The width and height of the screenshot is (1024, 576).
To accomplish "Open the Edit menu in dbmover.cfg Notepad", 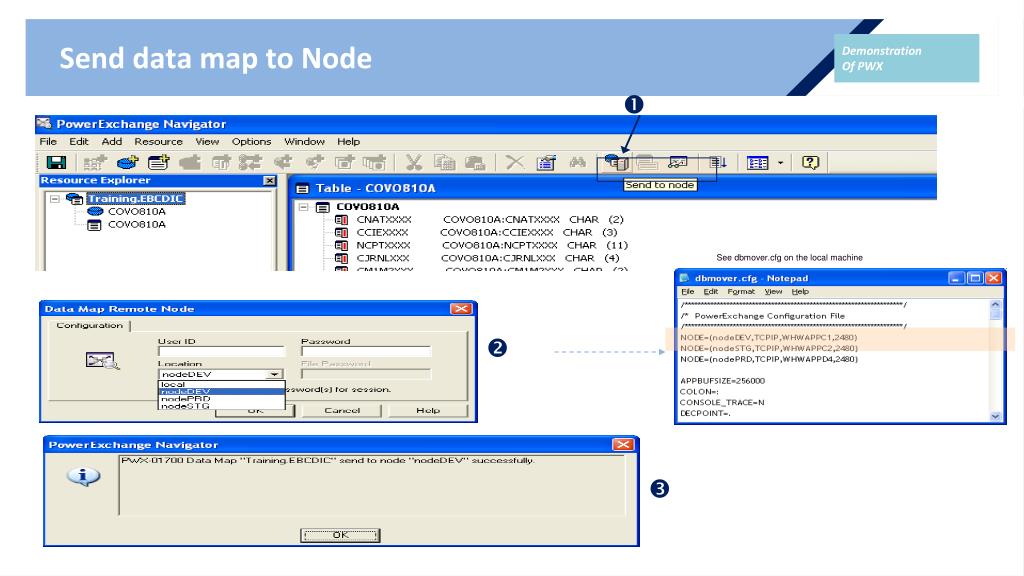I will coord(711,292).
